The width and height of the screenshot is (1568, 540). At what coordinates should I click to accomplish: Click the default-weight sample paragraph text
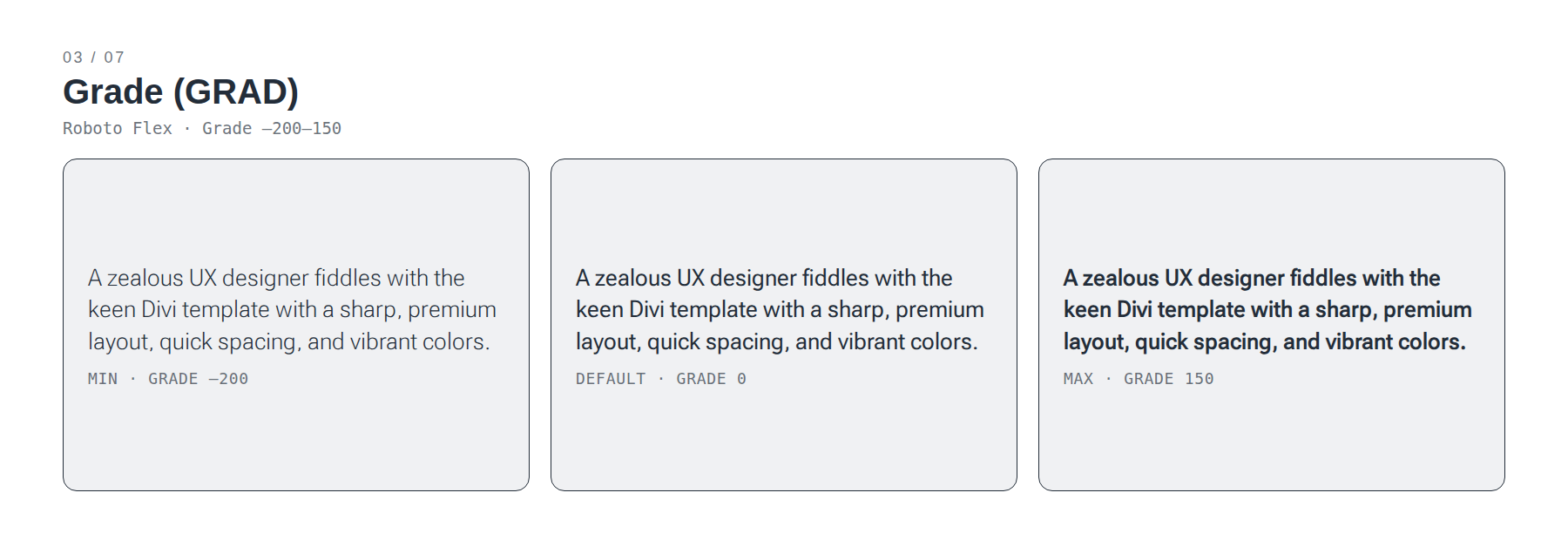click(x=780, y=310)
